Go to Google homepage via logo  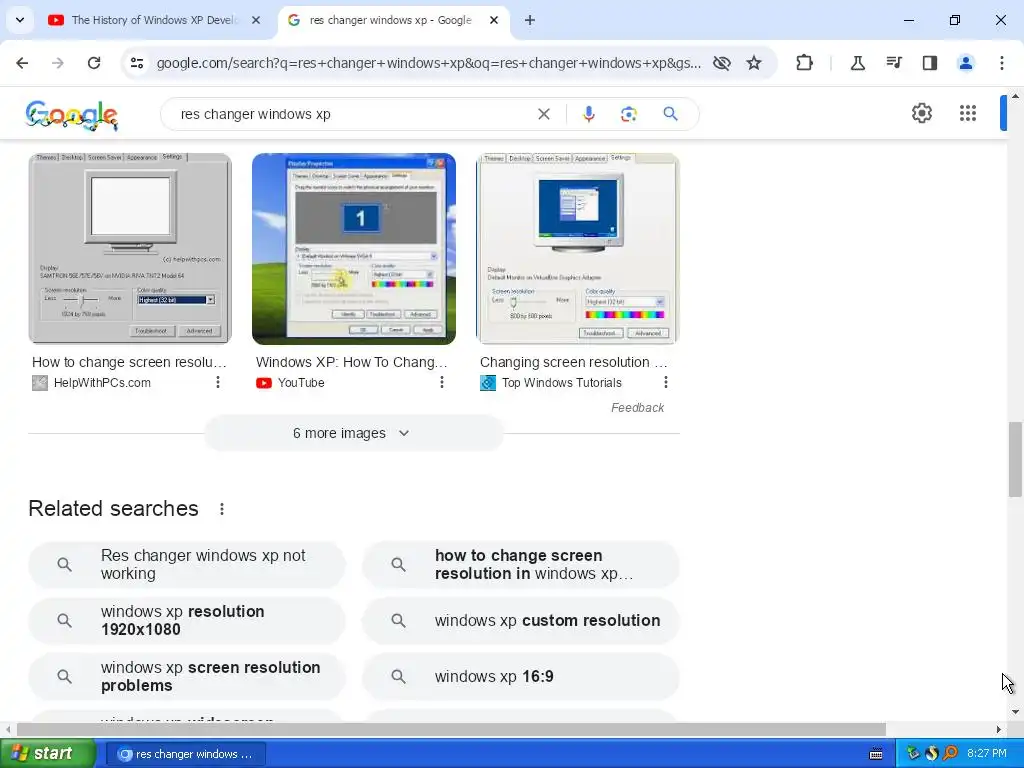tap(72, 115)
